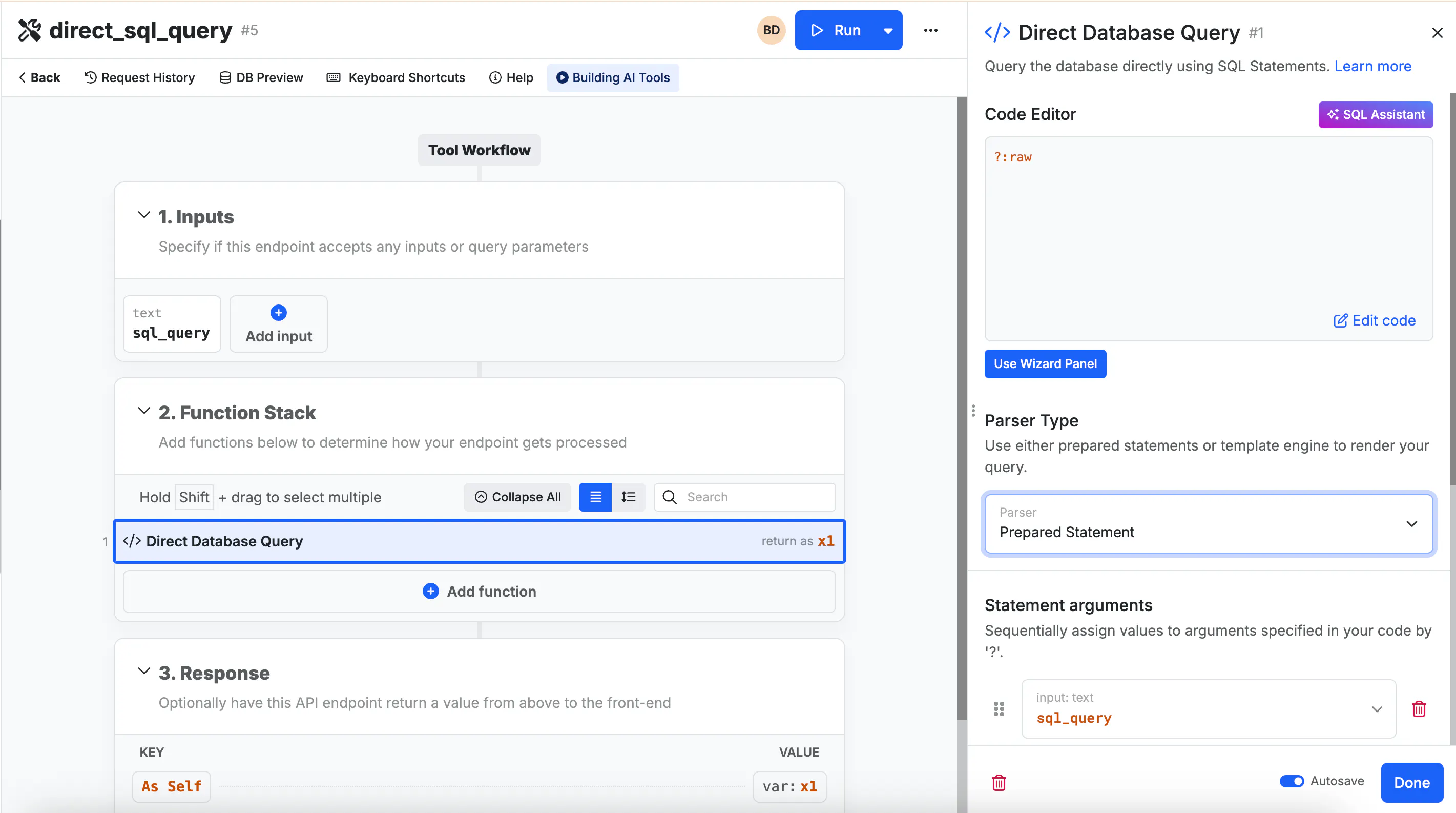
Task: Switch to numbered list view icon
Action: pyautogui.click(x=628, y=497)
